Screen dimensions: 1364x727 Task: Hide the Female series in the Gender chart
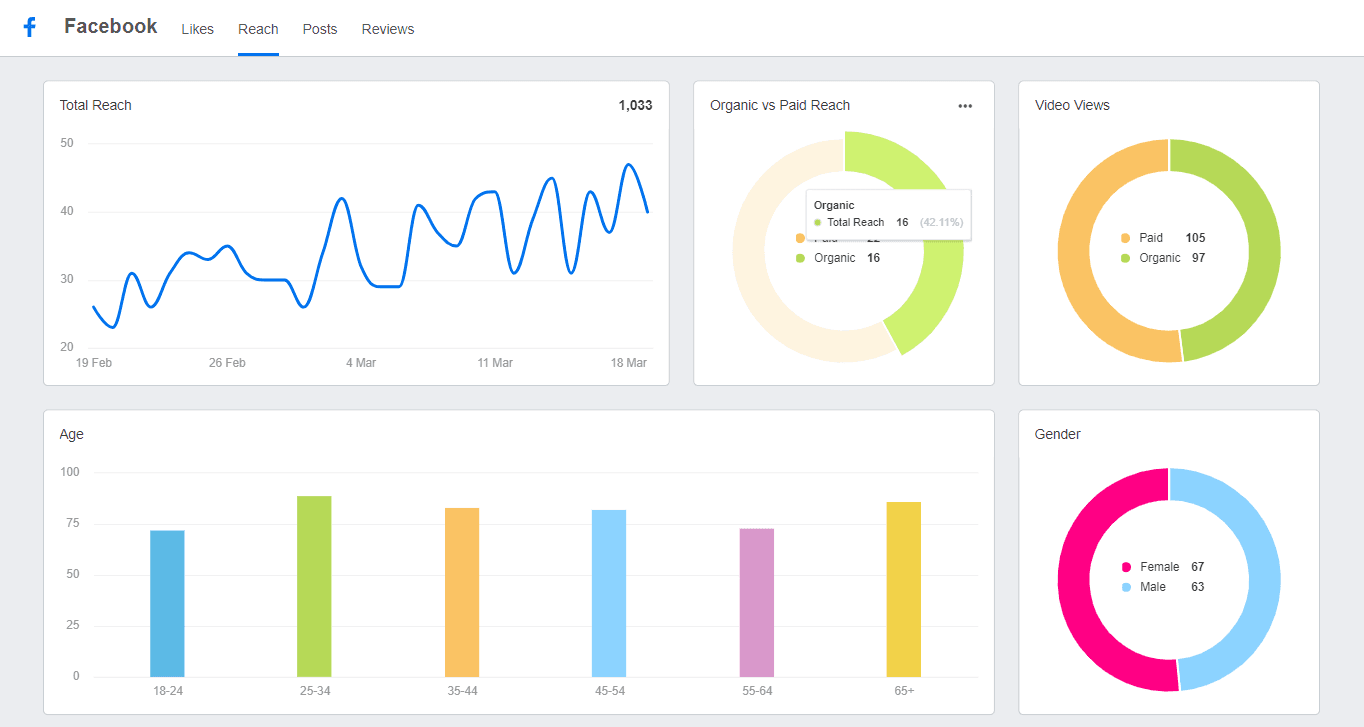click(x=1158, y=566)
